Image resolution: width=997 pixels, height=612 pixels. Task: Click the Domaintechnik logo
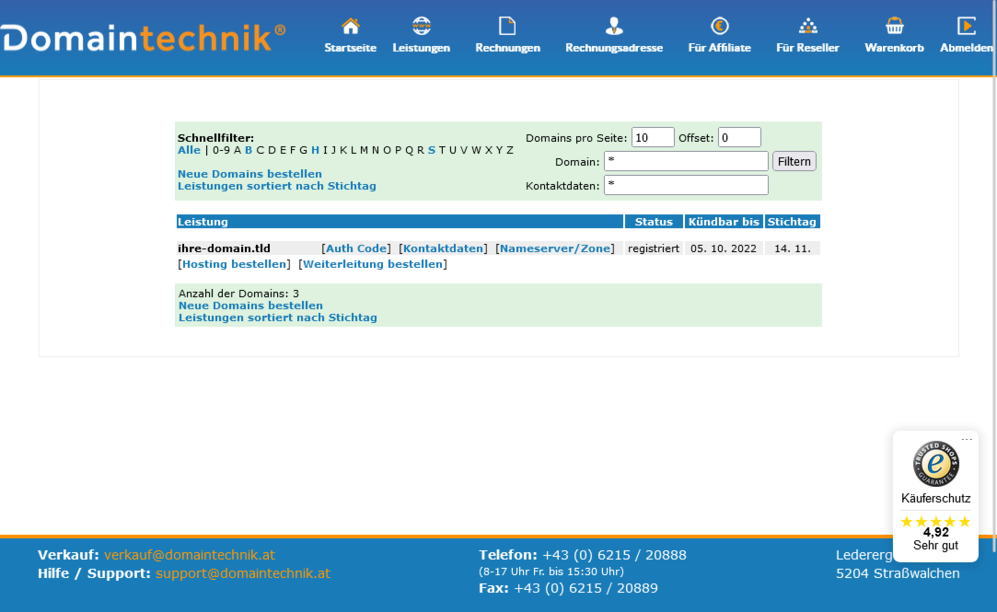pyautogui.click(x=143, y=38)
